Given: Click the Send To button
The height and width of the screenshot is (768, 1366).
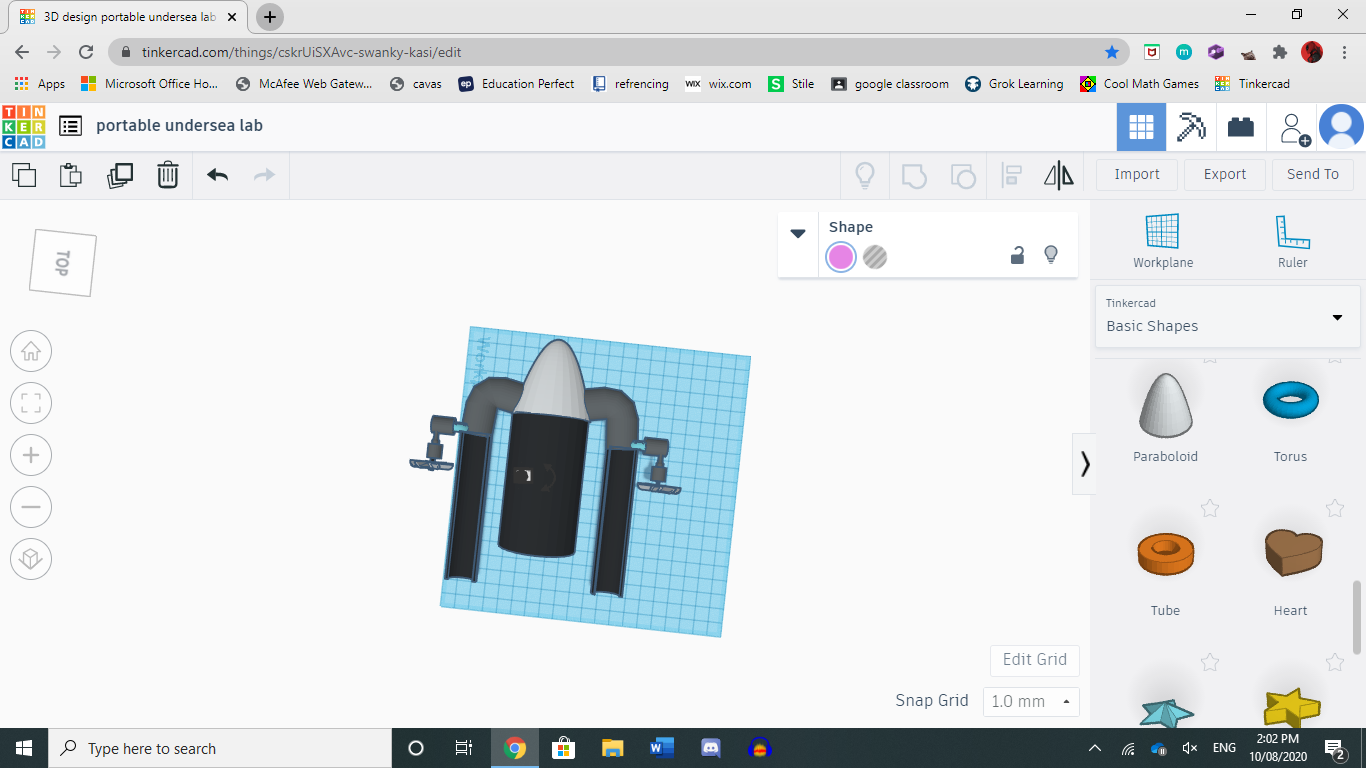Looking at the screenshot, I should [x=1313, y=174].
